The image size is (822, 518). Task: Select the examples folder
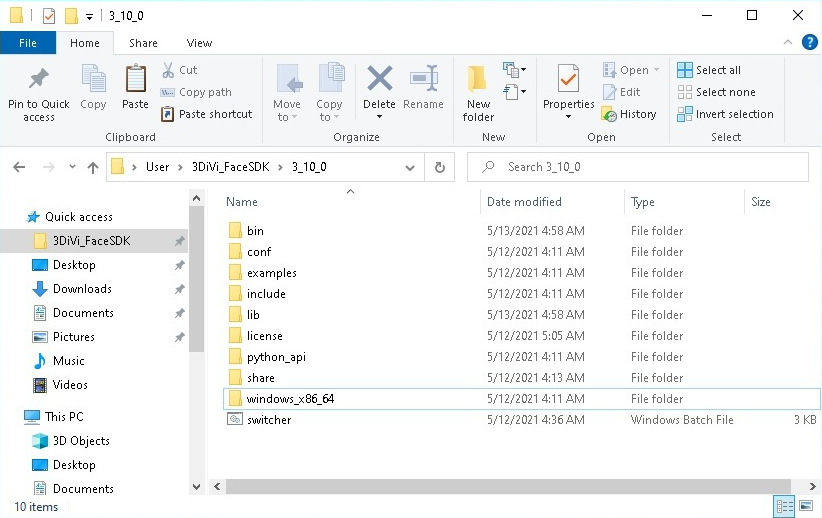click(x=272, y=273)
